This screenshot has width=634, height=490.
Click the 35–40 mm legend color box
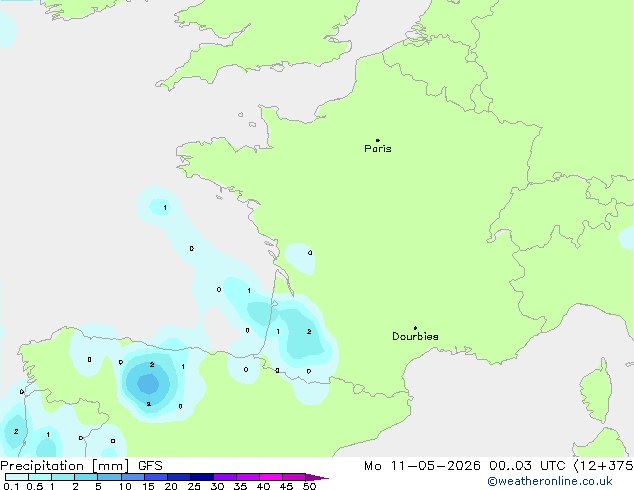click(x=248, y=477)
